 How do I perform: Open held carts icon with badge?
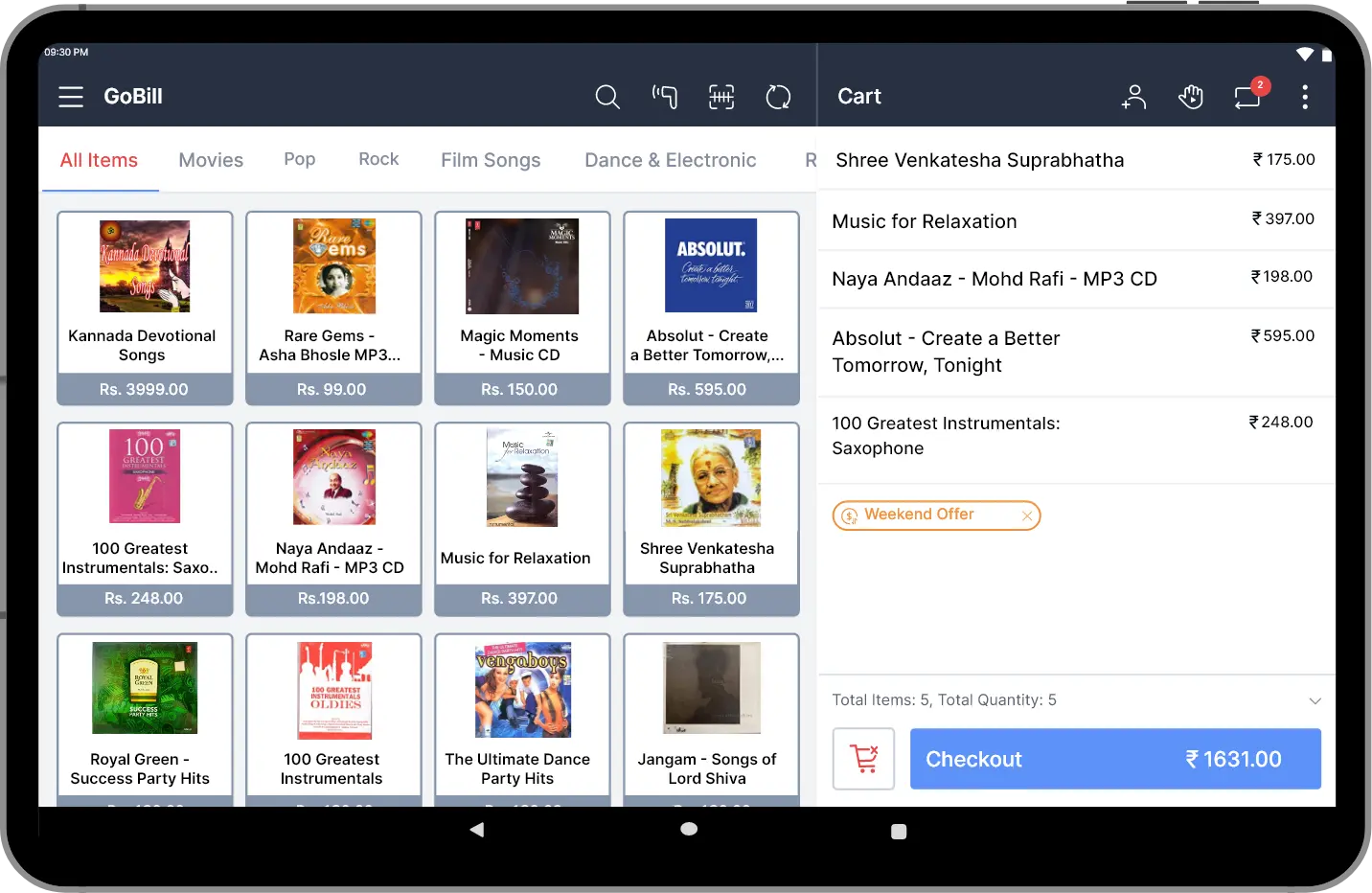coord(1247,97)
